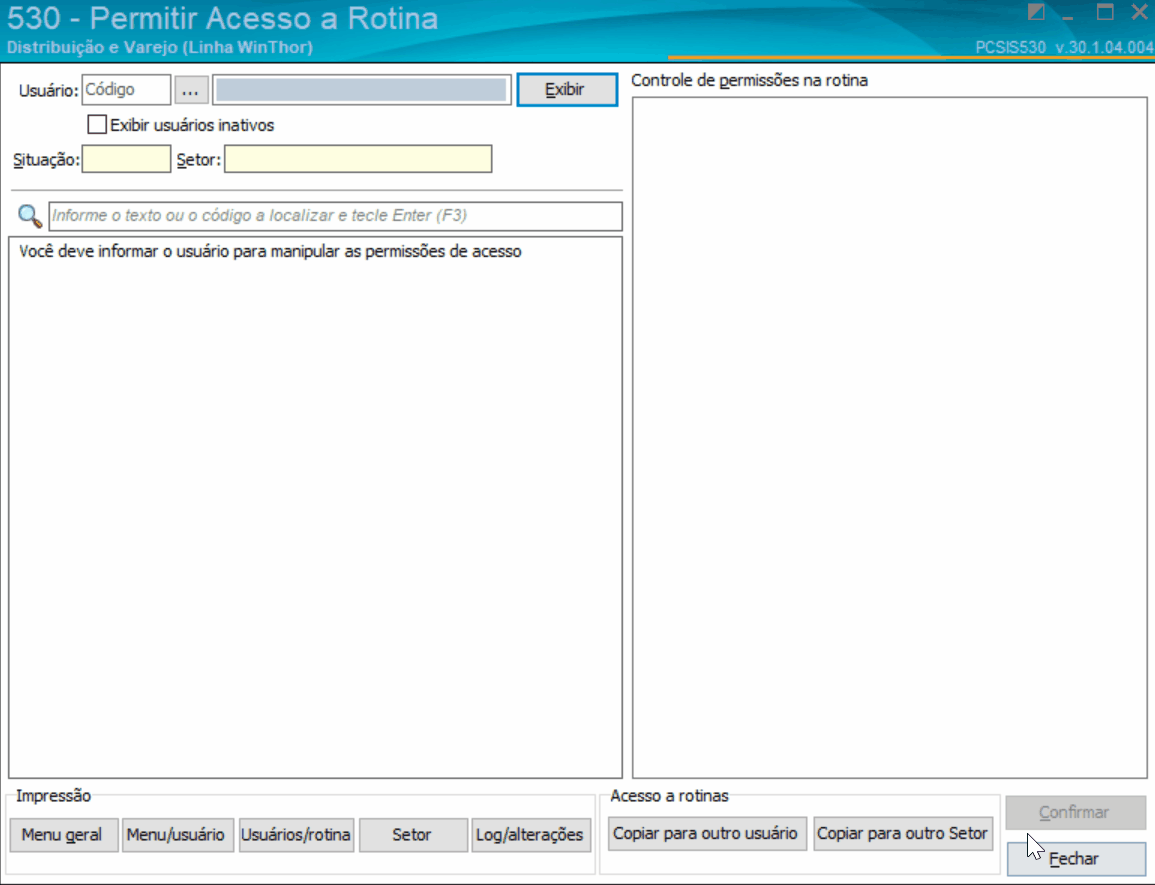This screenshot has width=1155, height=885.
Task: Click the Situação yellow field
Action: pos(126,159)
